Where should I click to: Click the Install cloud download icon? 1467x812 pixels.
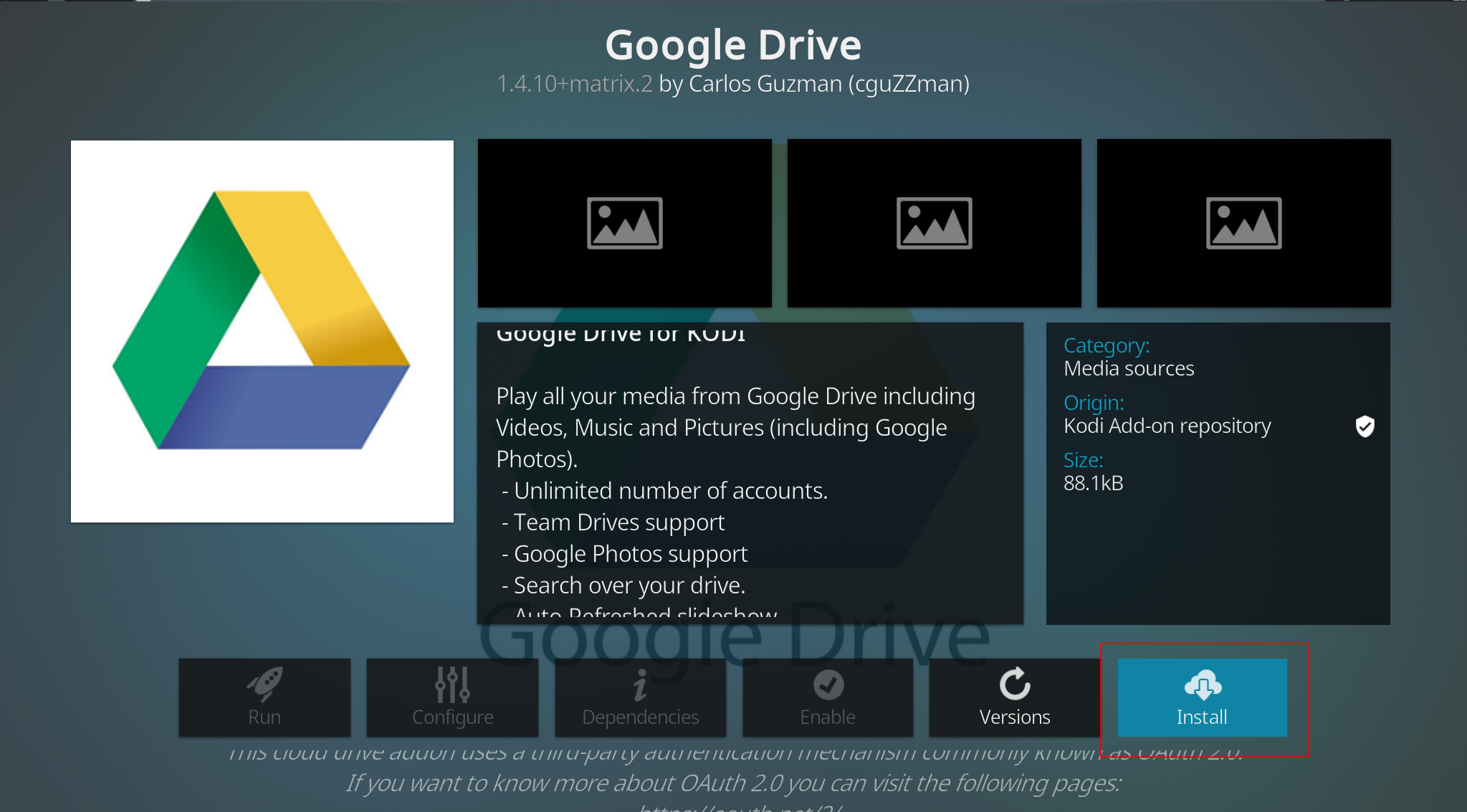point(1203,684)
